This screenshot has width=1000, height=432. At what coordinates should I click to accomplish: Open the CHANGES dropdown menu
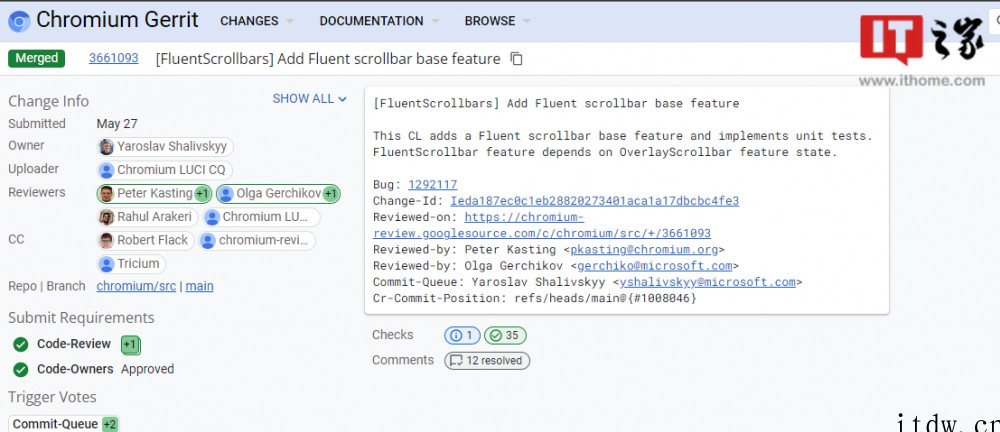click(x=256, y=21)
